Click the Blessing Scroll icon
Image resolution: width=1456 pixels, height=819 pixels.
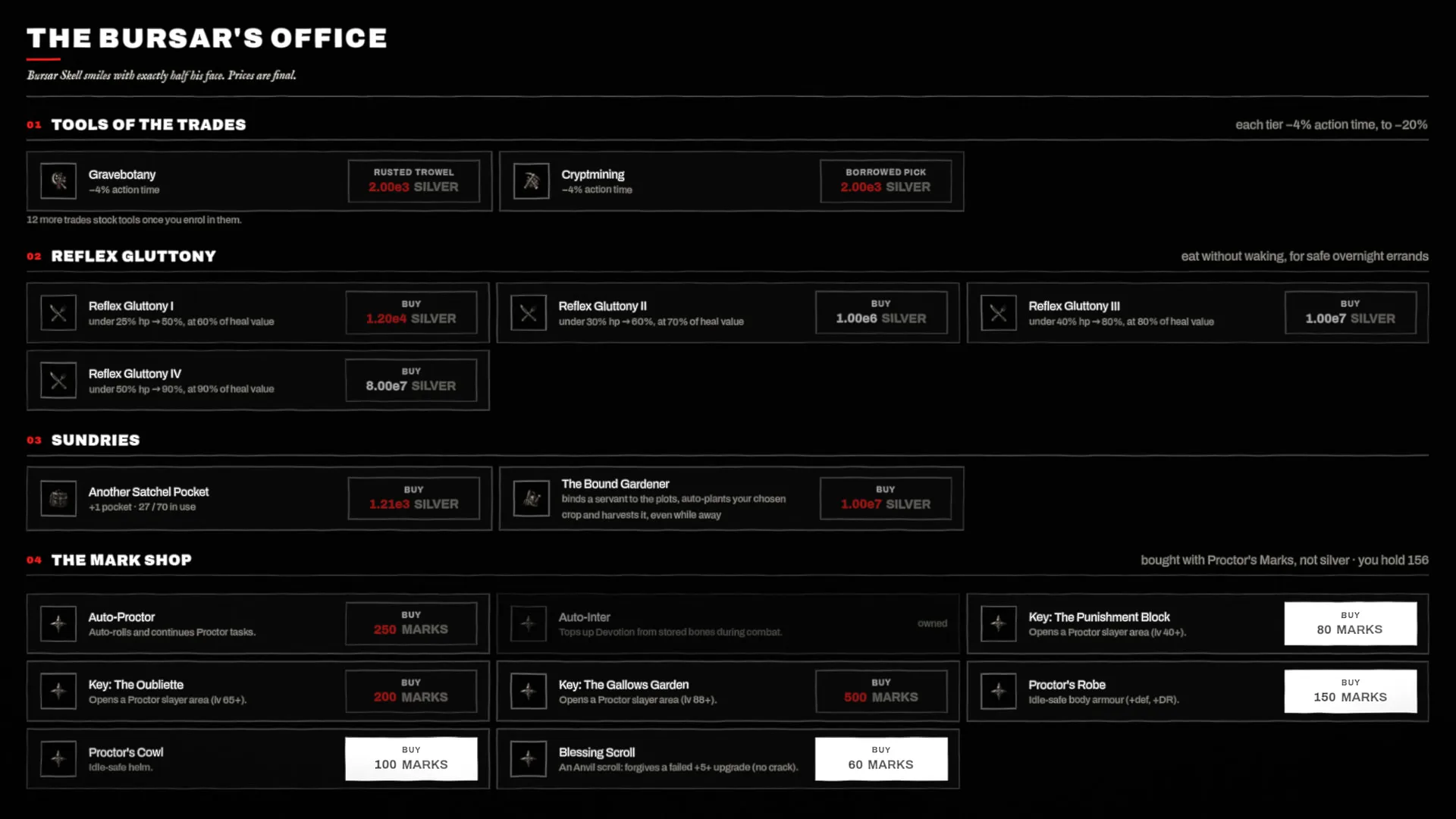[x=529, y=759]
